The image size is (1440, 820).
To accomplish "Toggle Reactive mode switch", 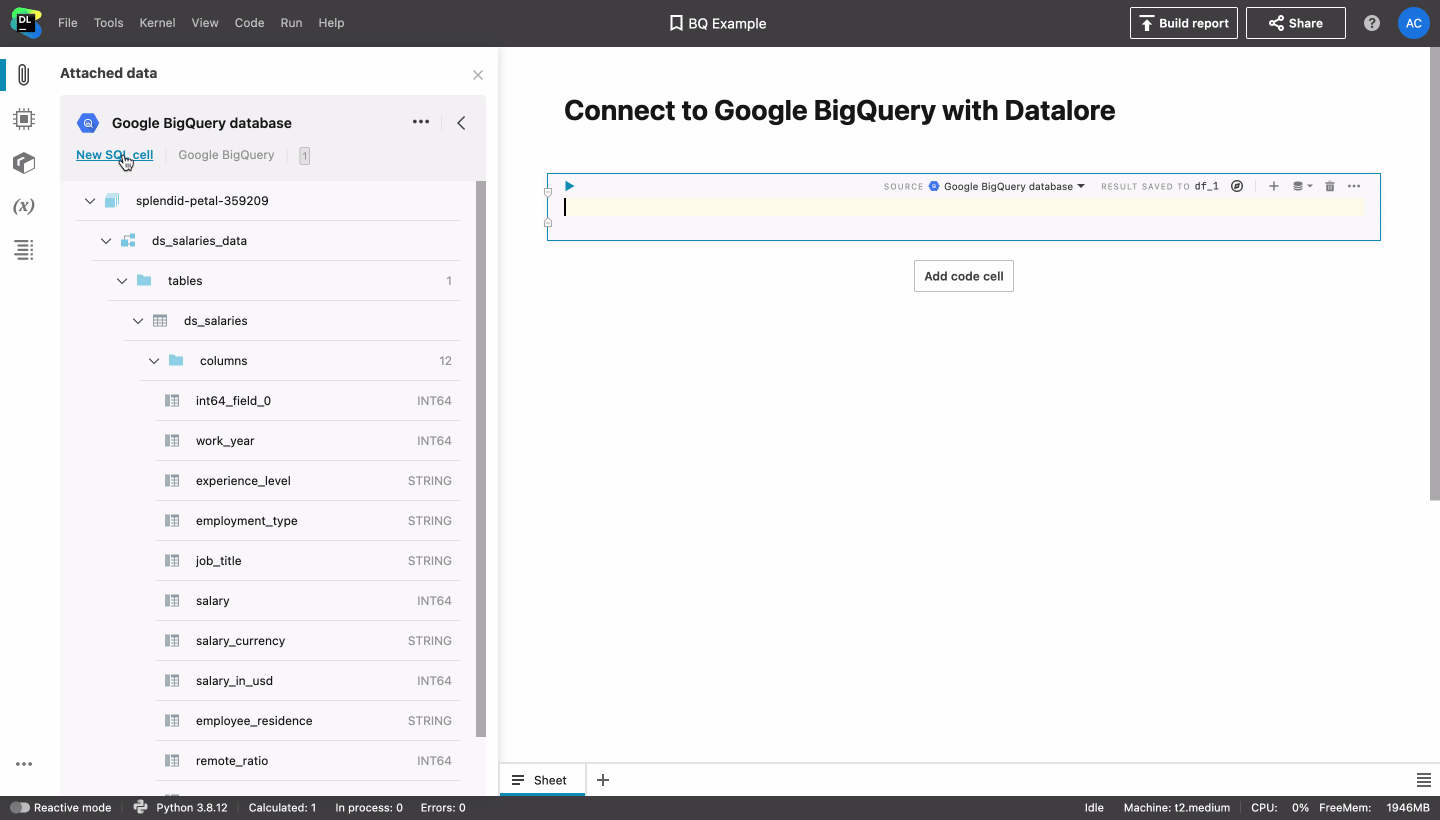I will [20, 808].
